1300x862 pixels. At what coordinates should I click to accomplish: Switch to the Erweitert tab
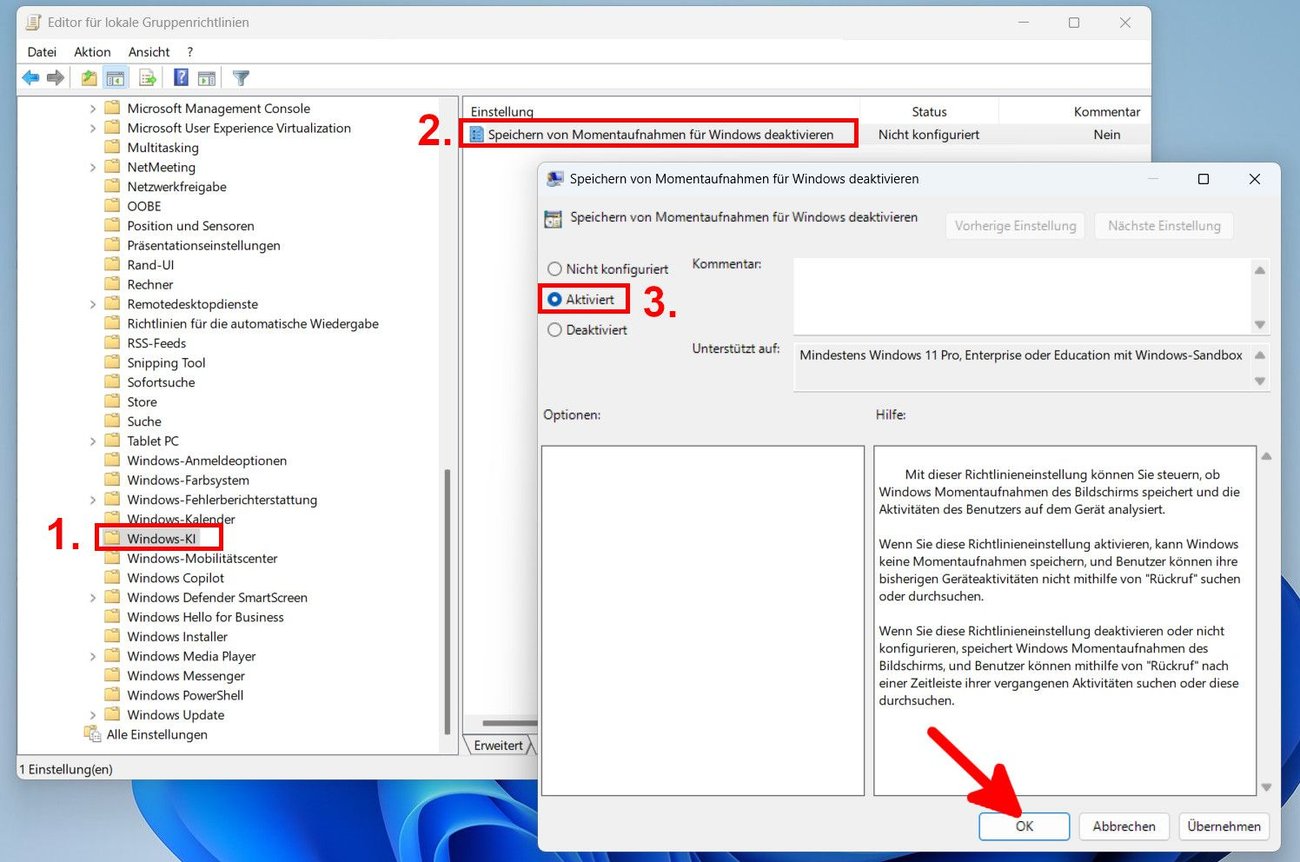coord(499,744)
